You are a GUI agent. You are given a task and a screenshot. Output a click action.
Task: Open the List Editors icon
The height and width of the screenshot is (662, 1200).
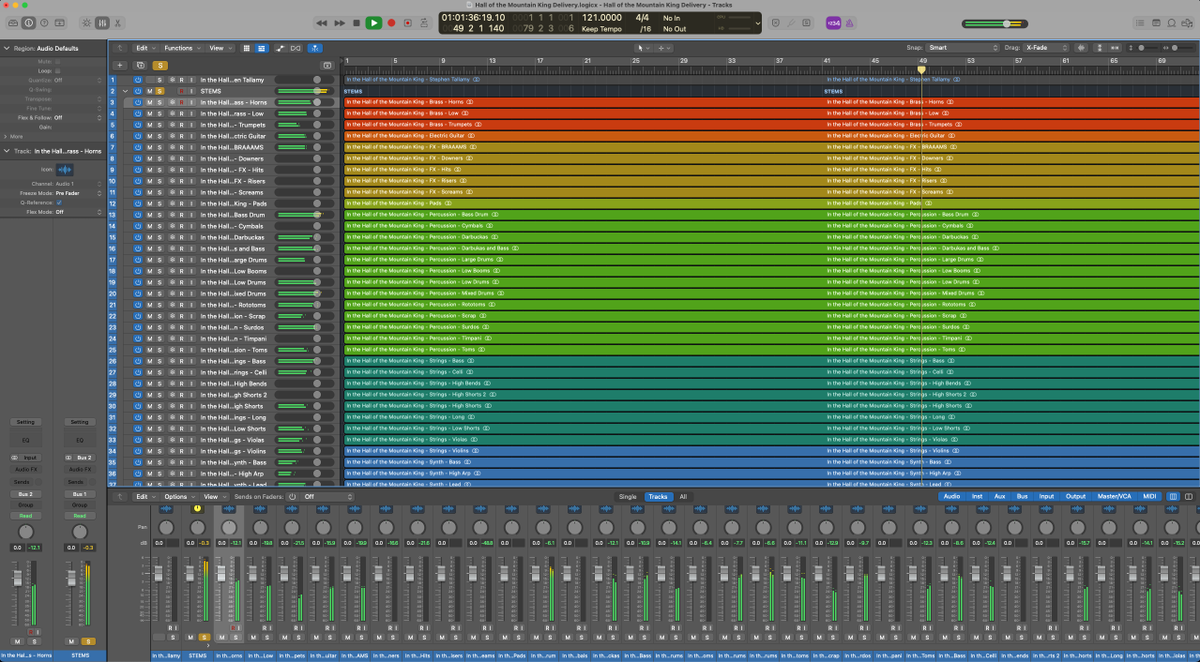coord(1140,23)
